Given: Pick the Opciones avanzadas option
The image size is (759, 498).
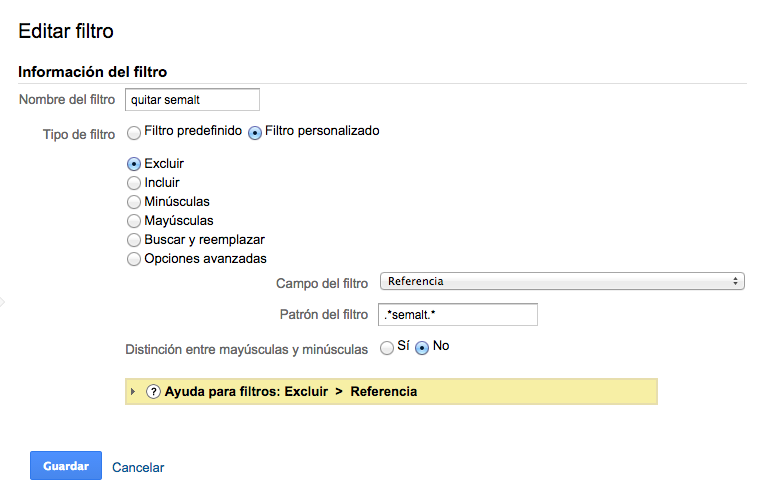Looking at the screenshot, I should point(134,259).
